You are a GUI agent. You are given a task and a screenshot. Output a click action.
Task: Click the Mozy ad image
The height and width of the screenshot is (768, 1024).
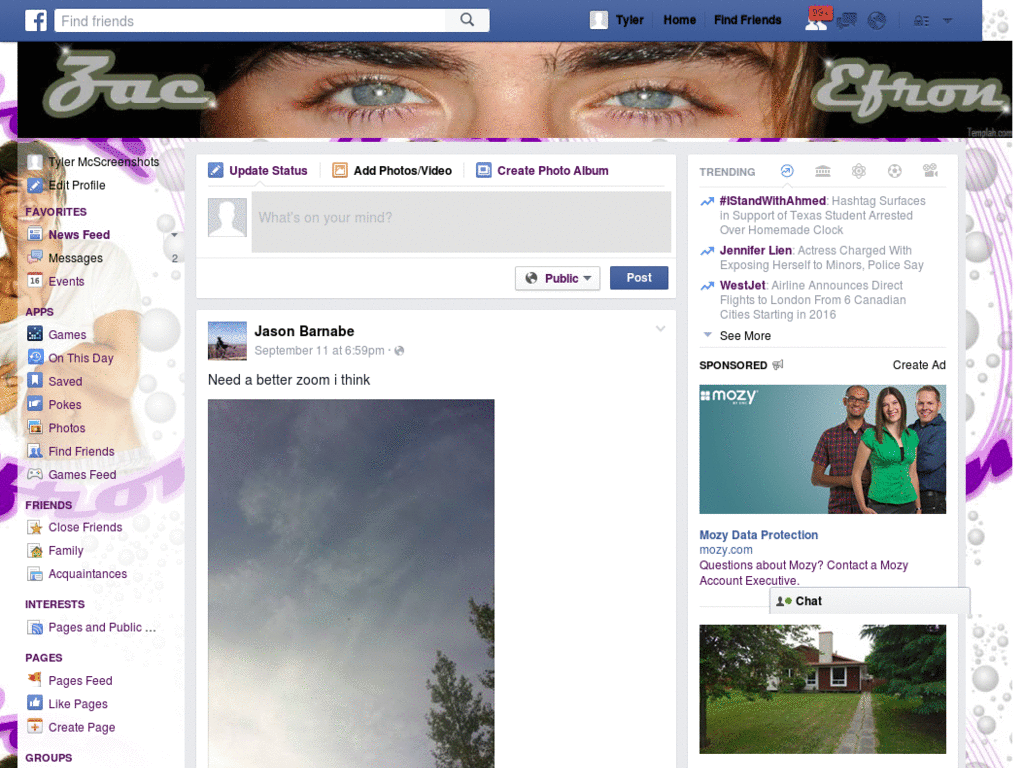822,449
